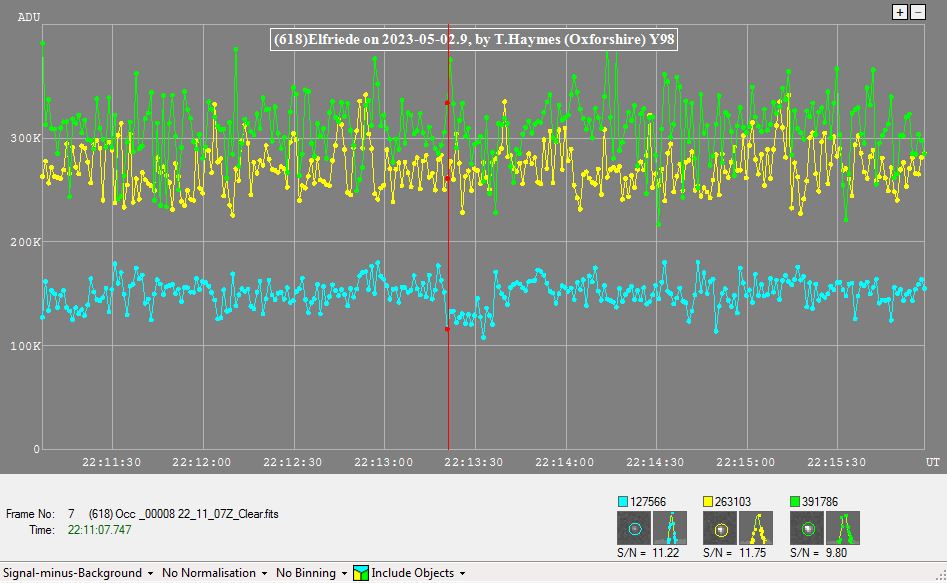Click the Include Objects colored icon
This screenshot has height=583, width=947.
(x=361, y=573)
